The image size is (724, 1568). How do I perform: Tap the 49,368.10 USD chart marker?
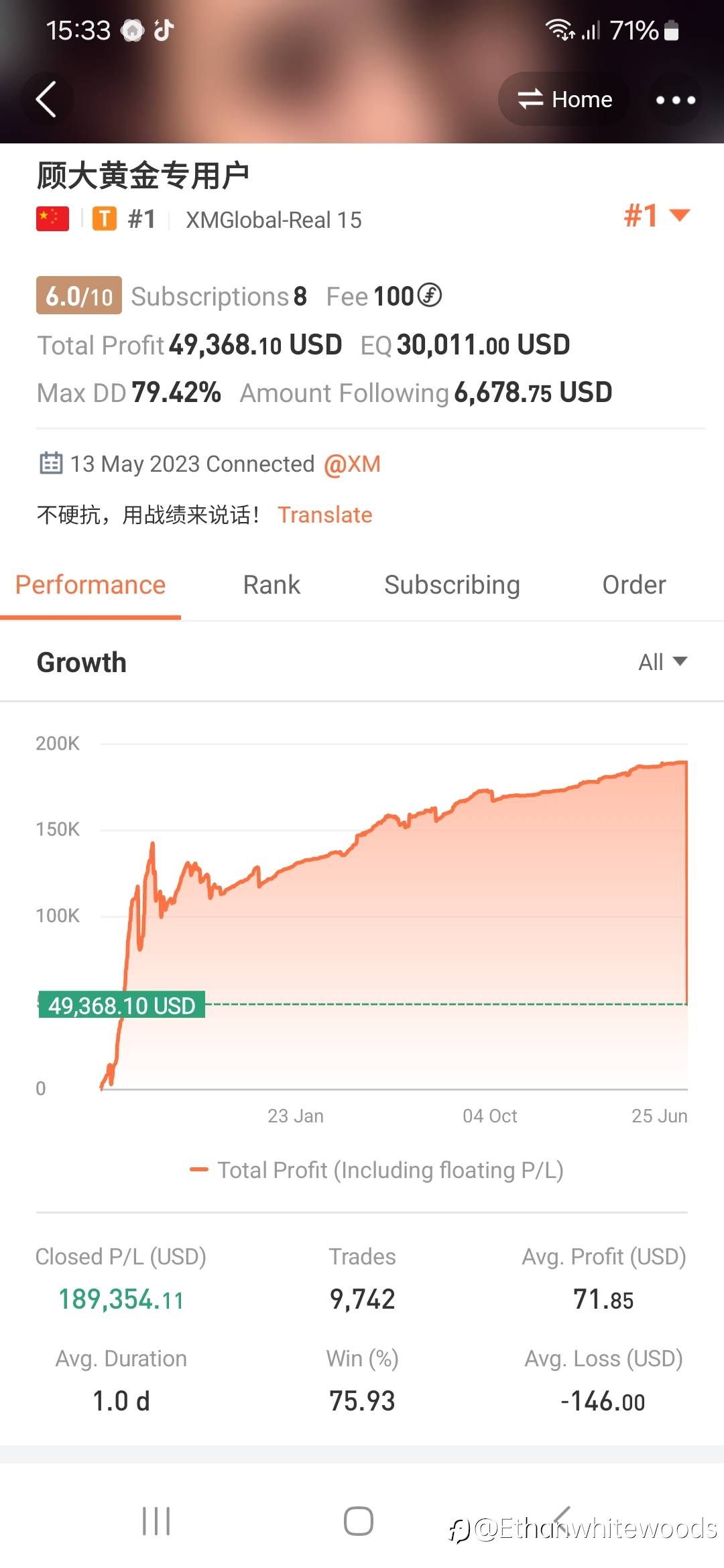point(121,1005)
